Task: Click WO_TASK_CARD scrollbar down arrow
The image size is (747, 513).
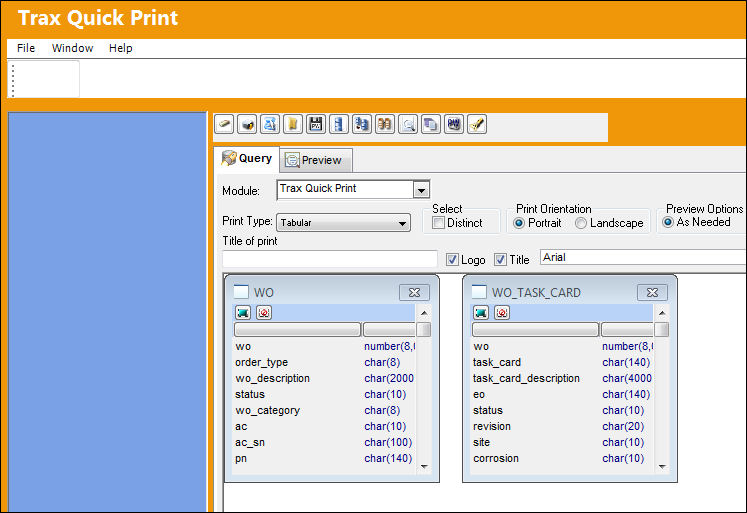Action: [x=661, y=466]
